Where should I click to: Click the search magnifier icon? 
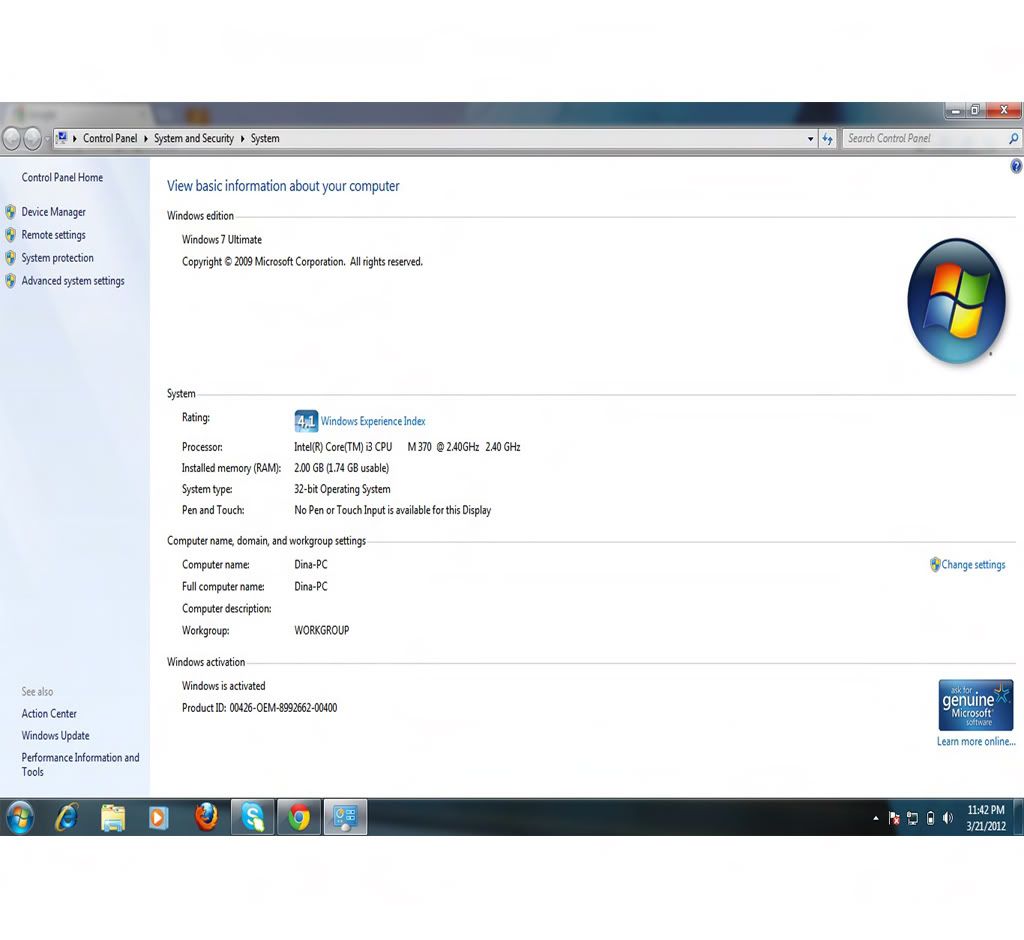click(1013, 138)
